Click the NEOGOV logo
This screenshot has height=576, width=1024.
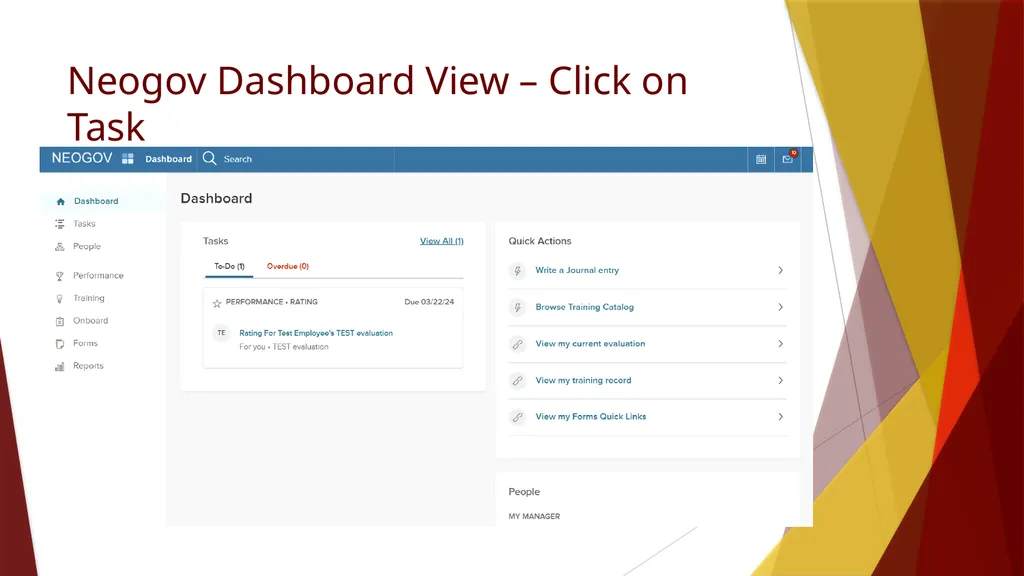pyautogui.click(x=82, y=158)
